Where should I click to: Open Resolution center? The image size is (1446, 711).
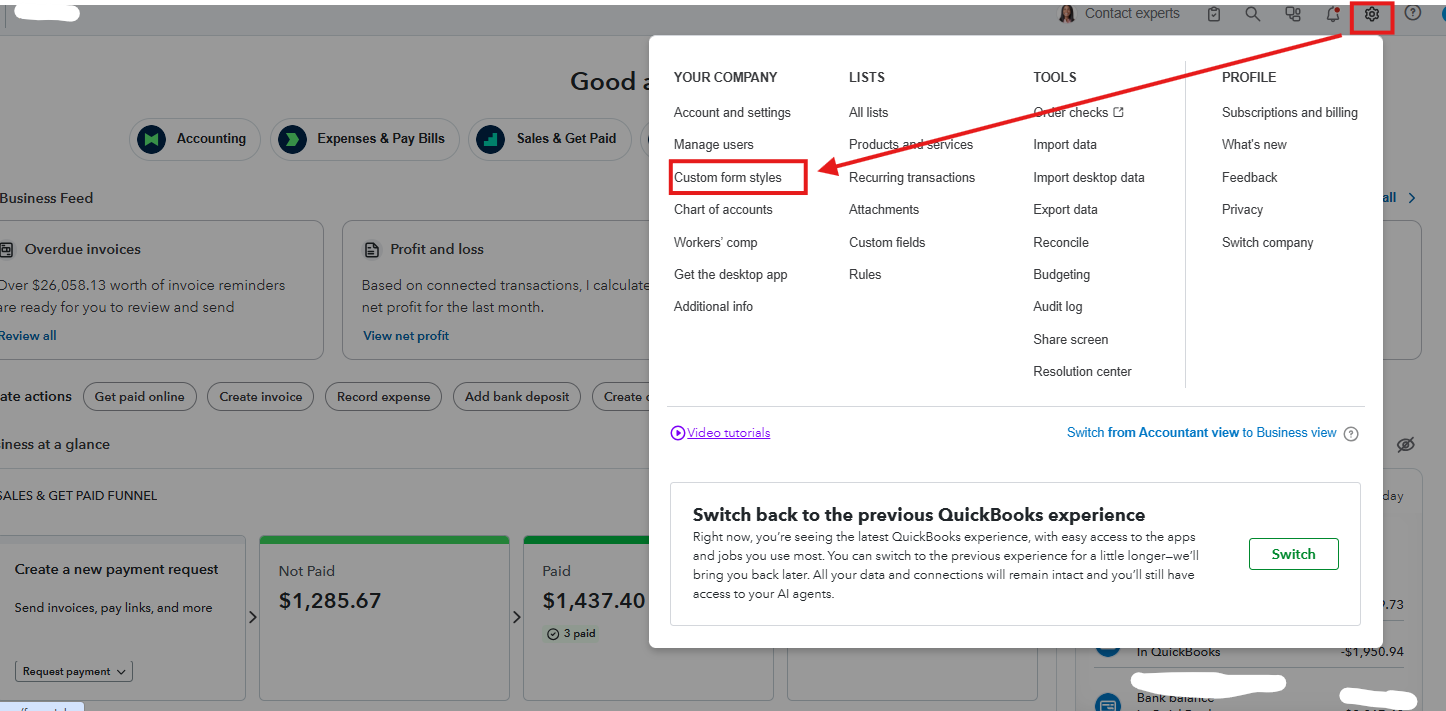point(1083,371)
